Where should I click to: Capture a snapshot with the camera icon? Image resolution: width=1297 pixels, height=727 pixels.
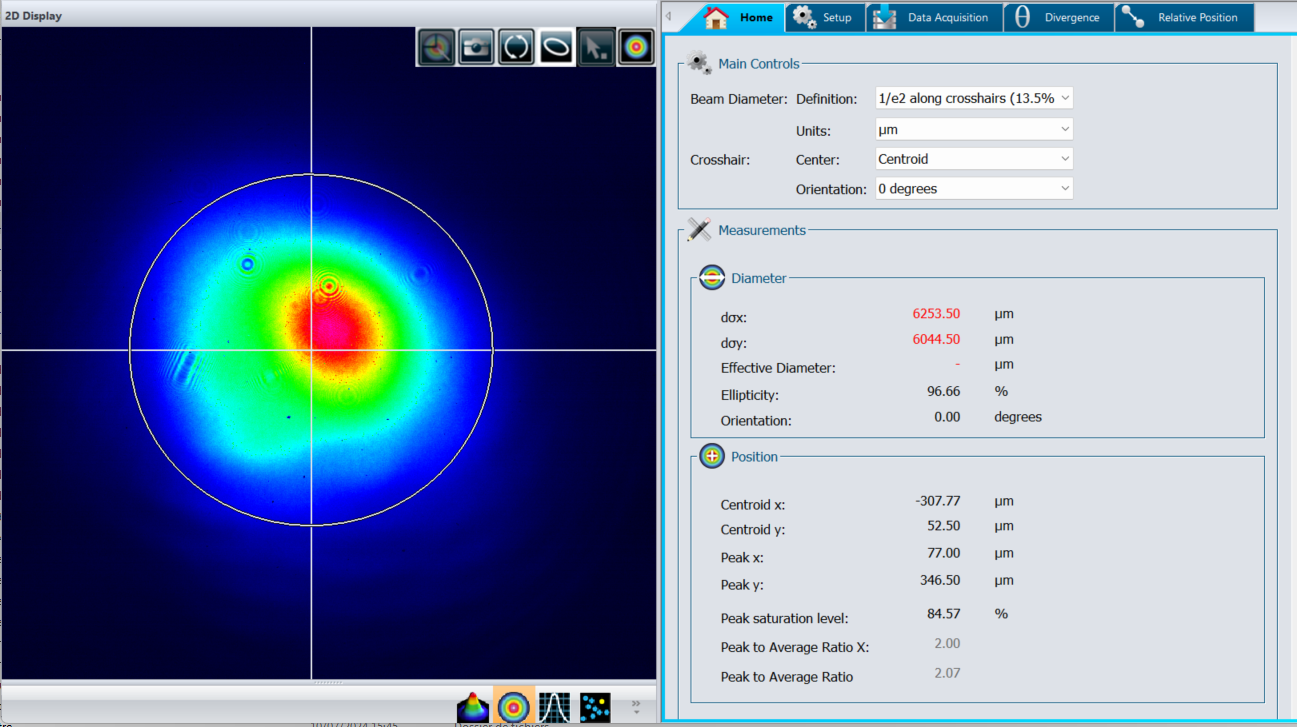[477, 47]
